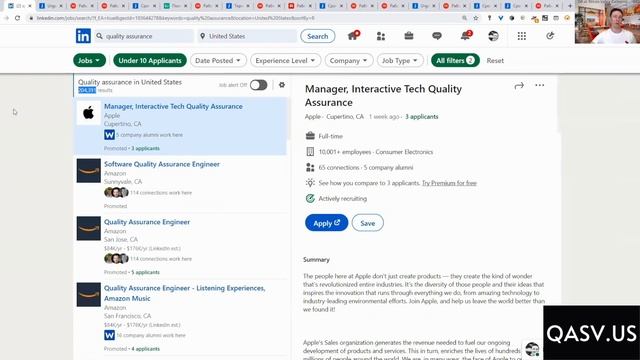The width and height of the screenshot is (640, 360).
Task: Expand the Experience Level dropdown
Action: 285,60
